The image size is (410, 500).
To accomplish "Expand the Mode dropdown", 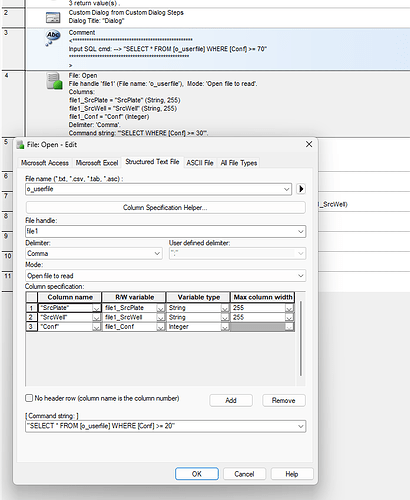I will 300,276.
